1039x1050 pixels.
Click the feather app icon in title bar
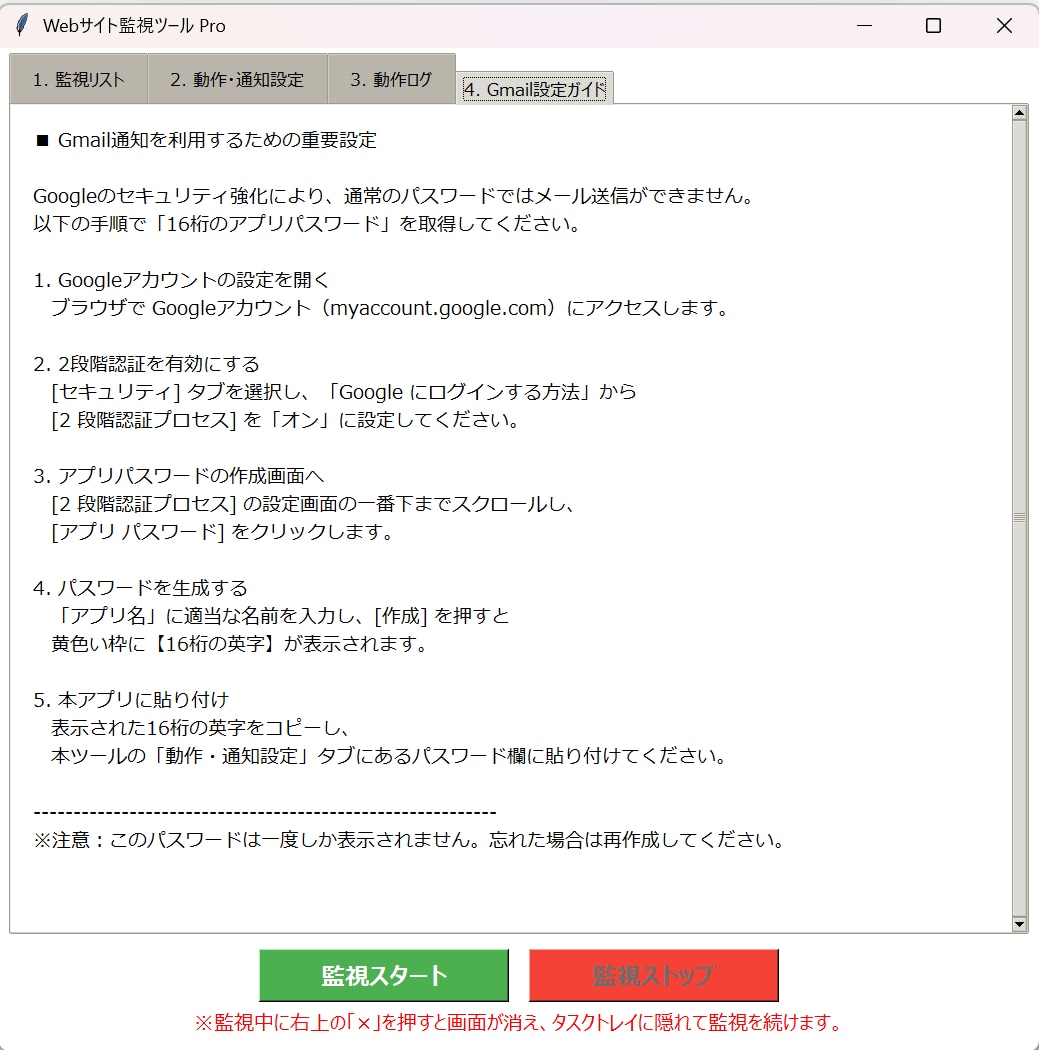coord(22,25)
